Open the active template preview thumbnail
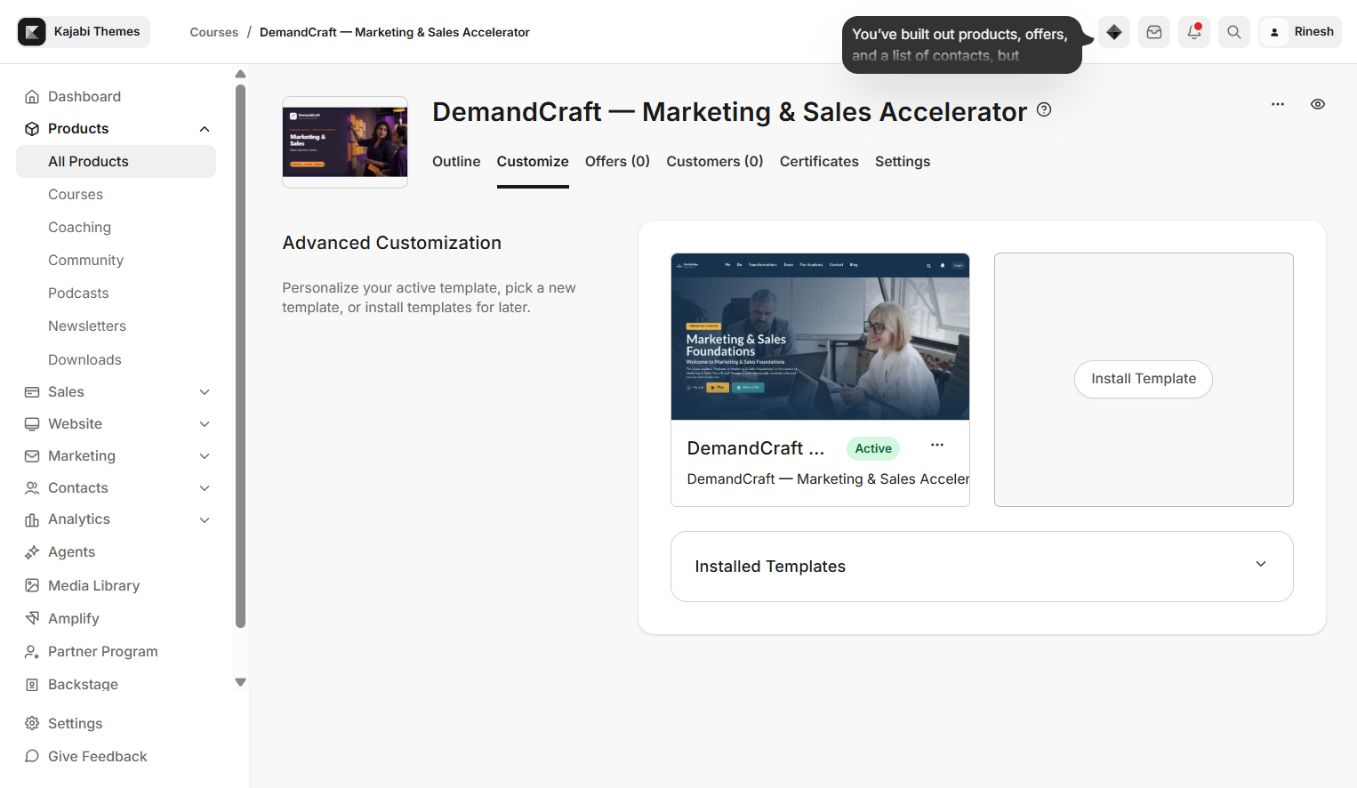 (x=820, y=337)
